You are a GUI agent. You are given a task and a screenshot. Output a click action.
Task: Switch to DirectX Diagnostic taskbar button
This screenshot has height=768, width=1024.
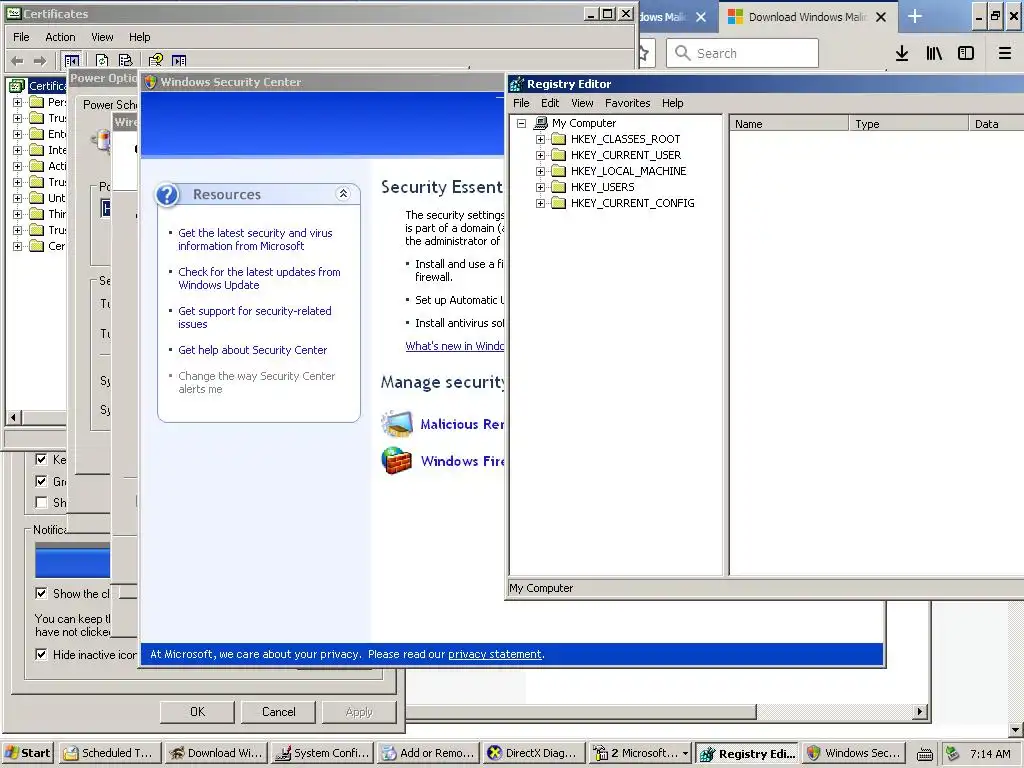point(534,753)
